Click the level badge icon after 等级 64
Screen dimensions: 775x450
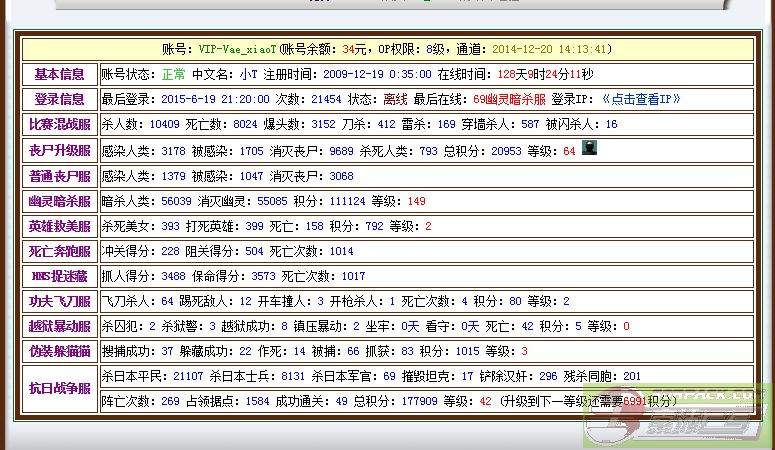(590, 149)
